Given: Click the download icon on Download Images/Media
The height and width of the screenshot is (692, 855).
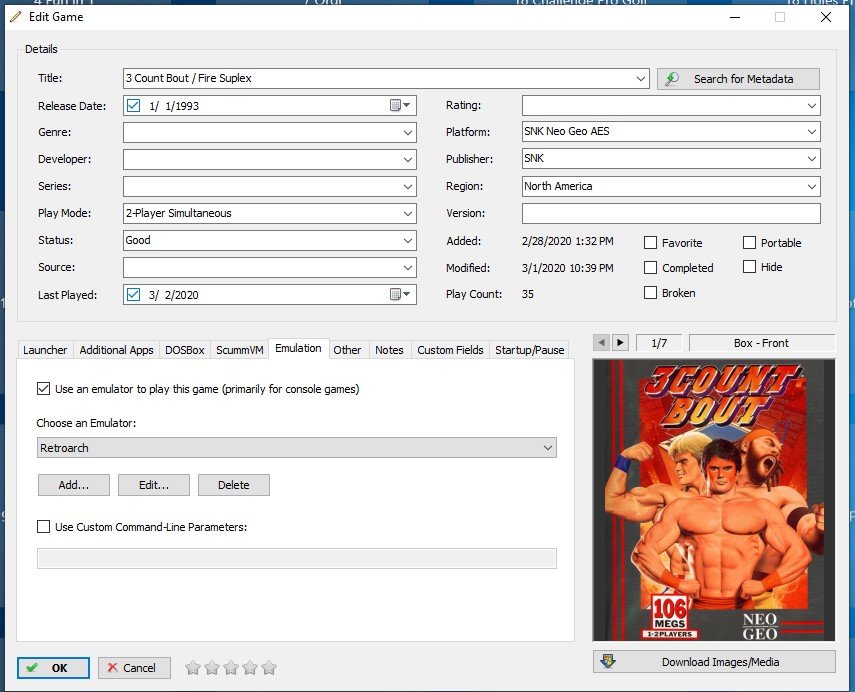Looking at the screenshot, I should tap(608, 661).
